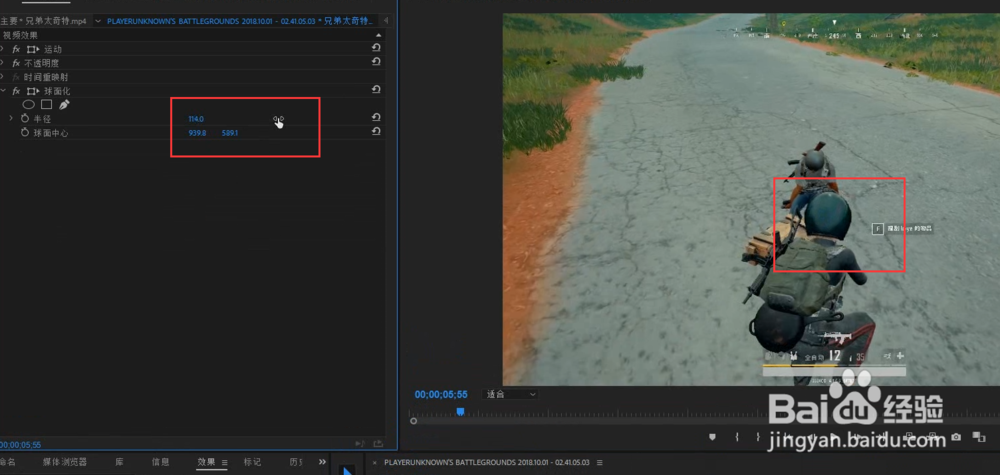
Task: Select the 运动 transform direct-manipulation icon
Action: 33,49
